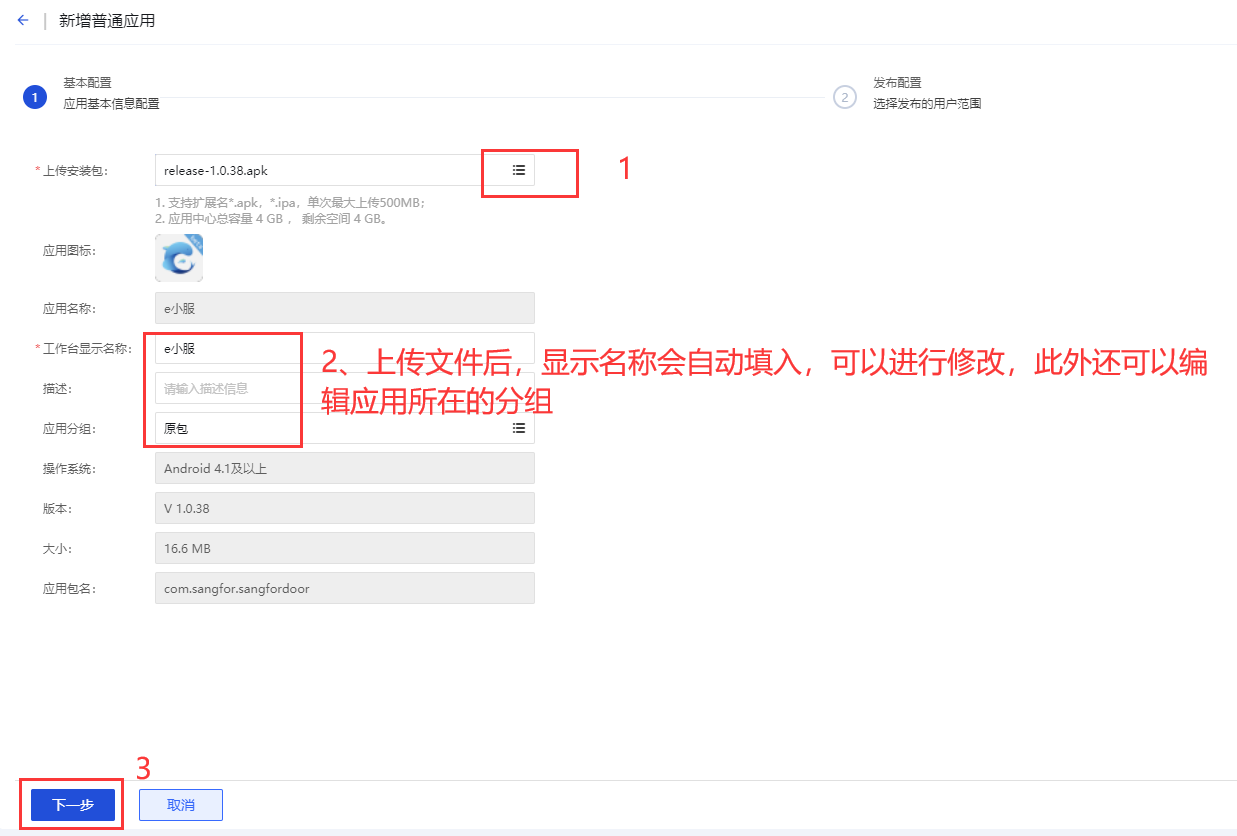
Task: Click the 取消 button
Action: point(181,805)
